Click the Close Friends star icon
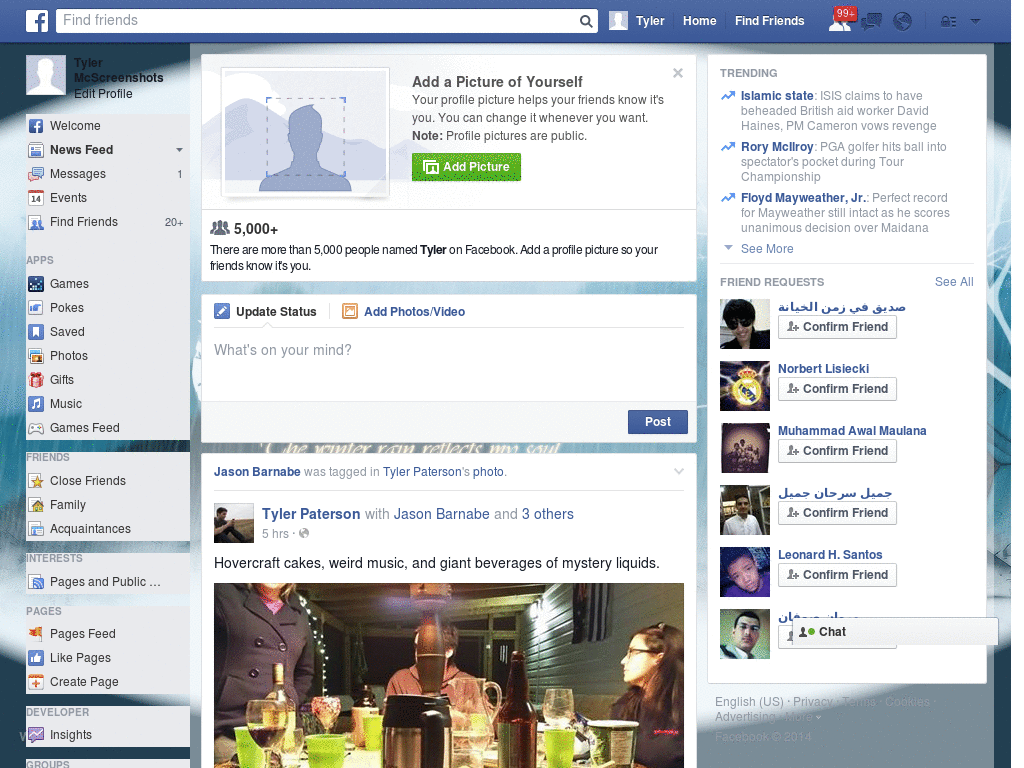 pyautogui.click(x=36, y=481)
